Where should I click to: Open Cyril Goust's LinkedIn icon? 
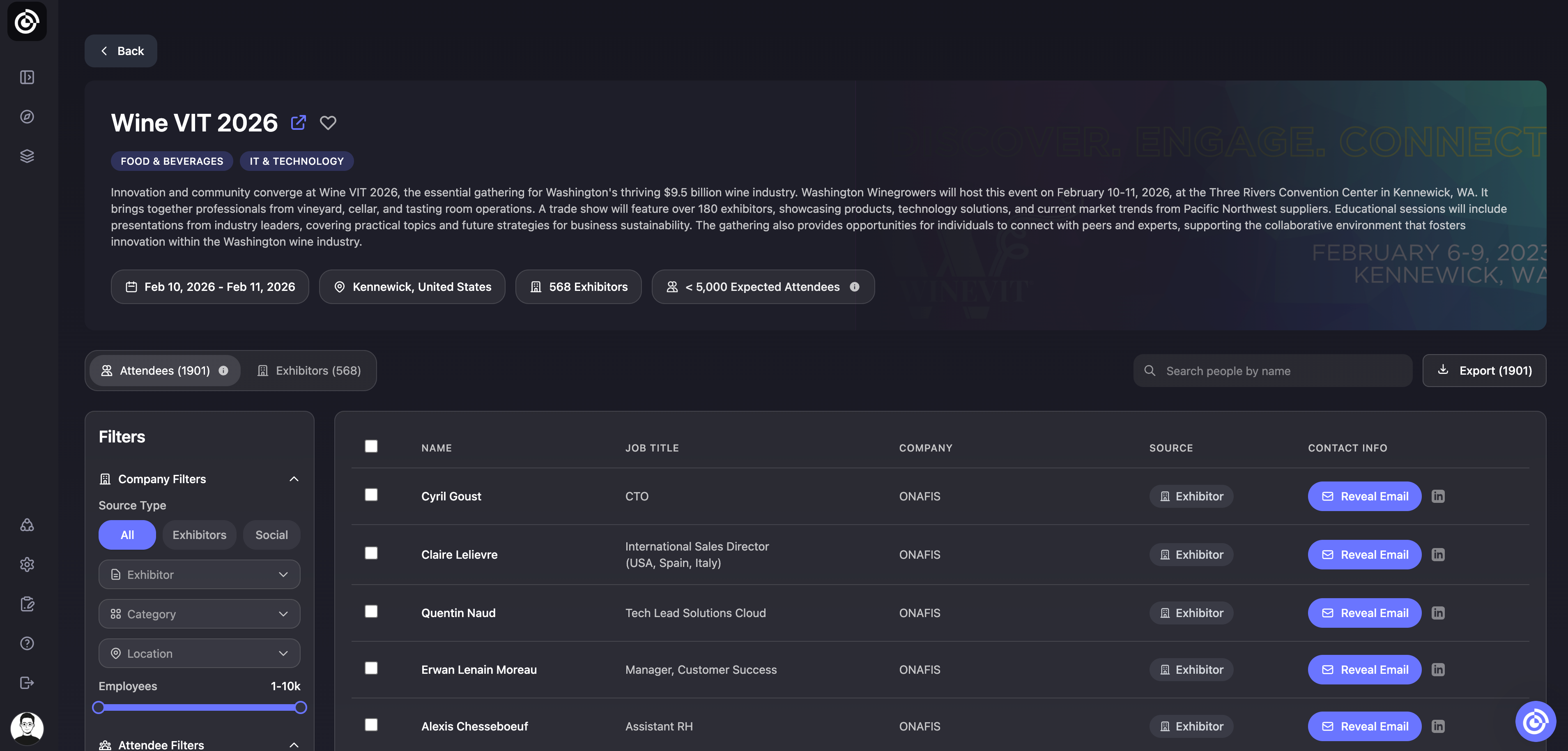coord(1438,496)
